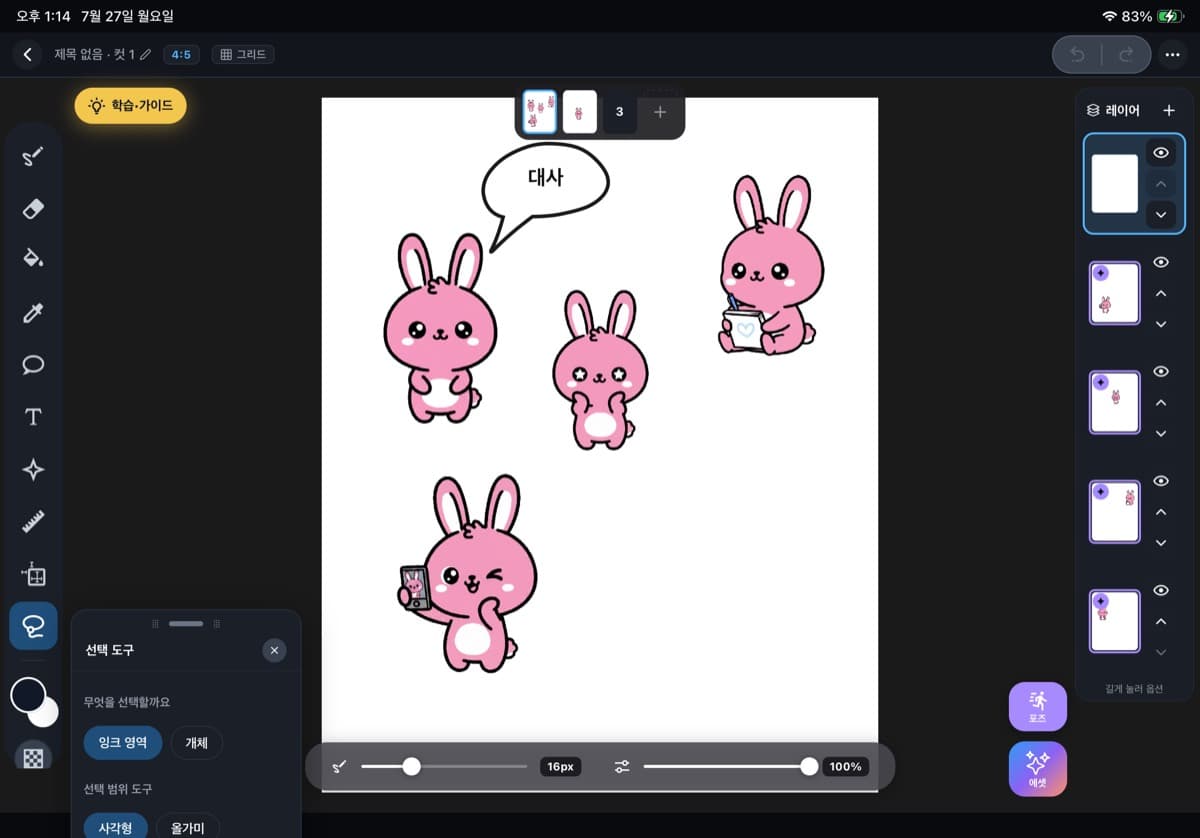Add a new layer with the plus icon
This screenshot has height=838, width=1200.
point(1168,110)
